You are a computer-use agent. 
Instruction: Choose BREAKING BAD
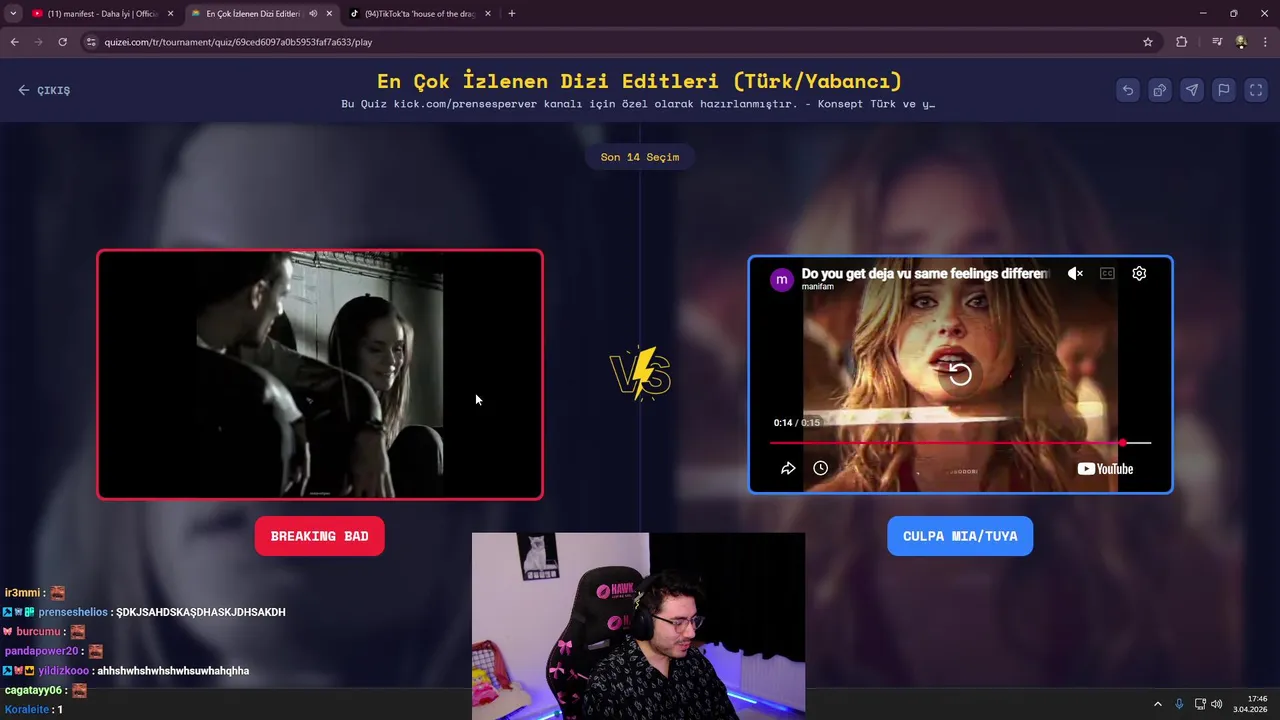pos(320,536)
